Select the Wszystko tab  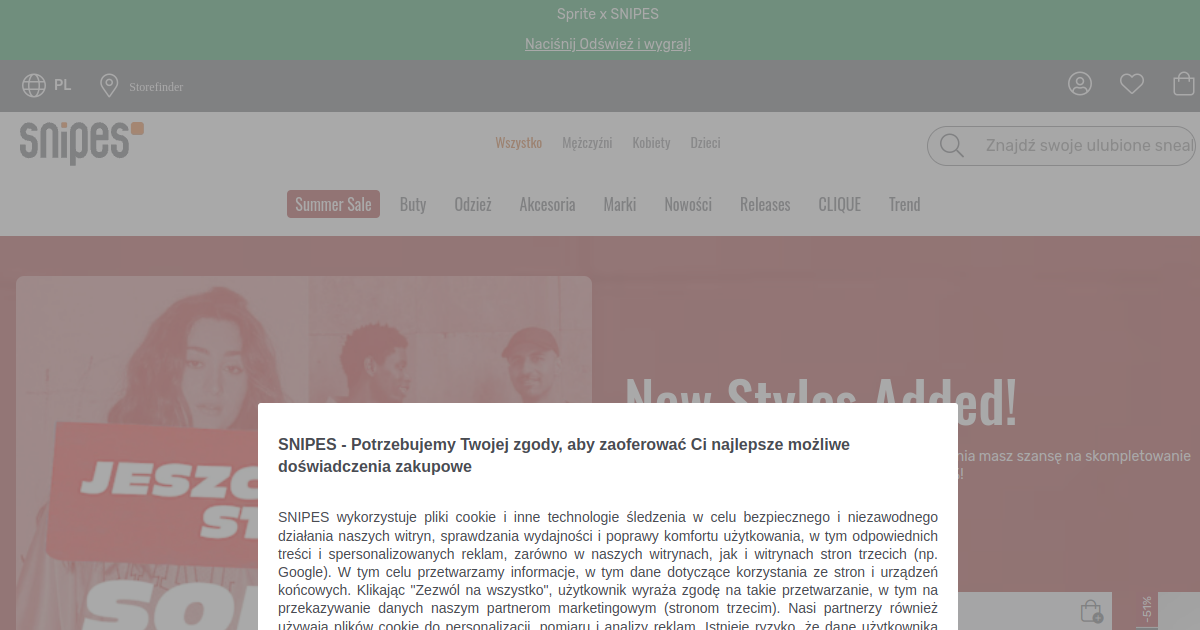pos(519,143)
